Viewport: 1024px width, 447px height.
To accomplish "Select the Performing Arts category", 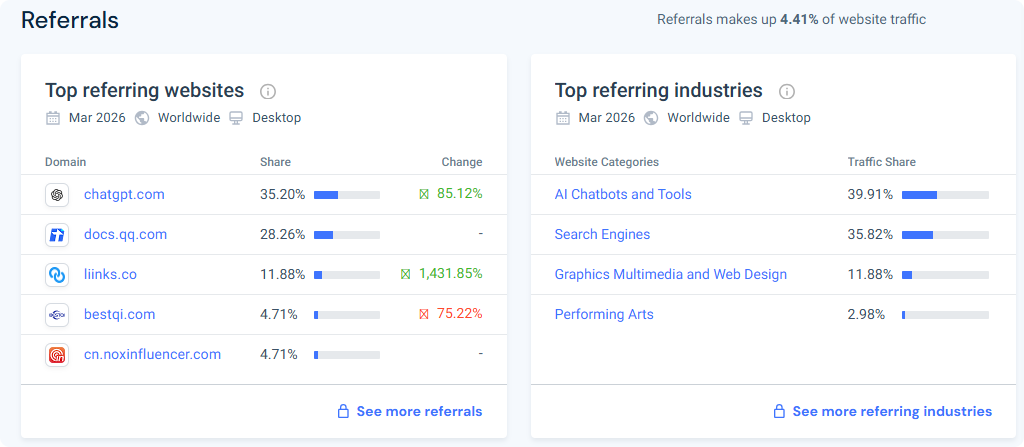I will tap(604, 315).
